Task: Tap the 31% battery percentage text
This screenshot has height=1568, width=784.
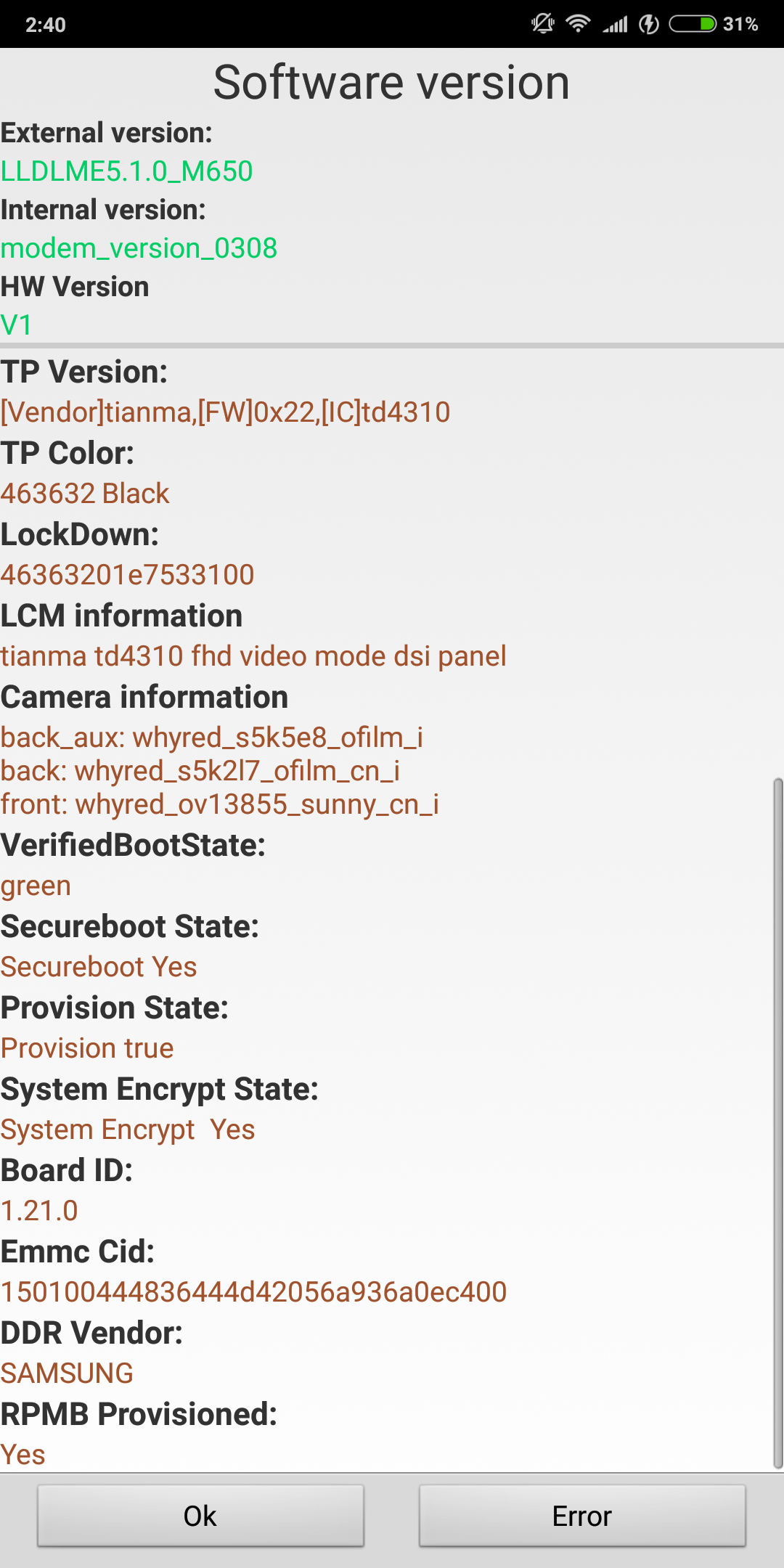Action: tap(740, 25)
